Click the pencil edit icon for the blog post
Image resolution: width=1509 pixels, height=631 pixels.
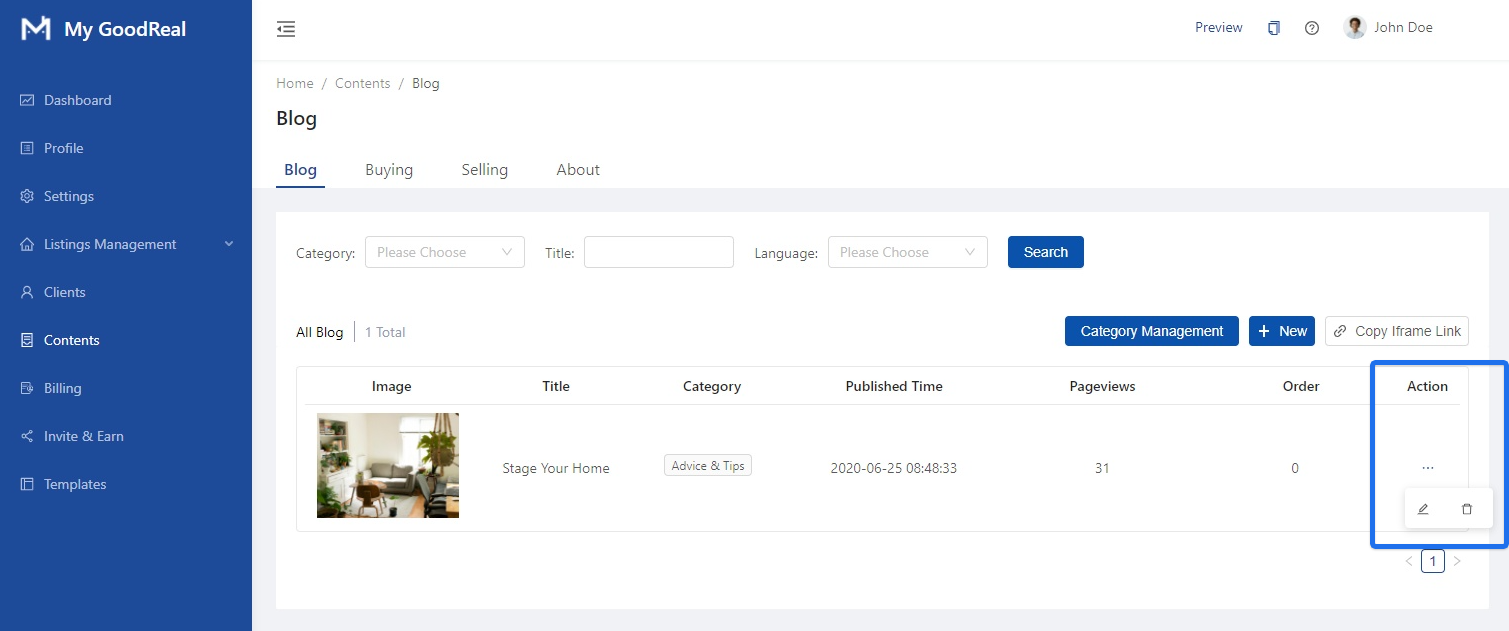(x=1423, y=509)
